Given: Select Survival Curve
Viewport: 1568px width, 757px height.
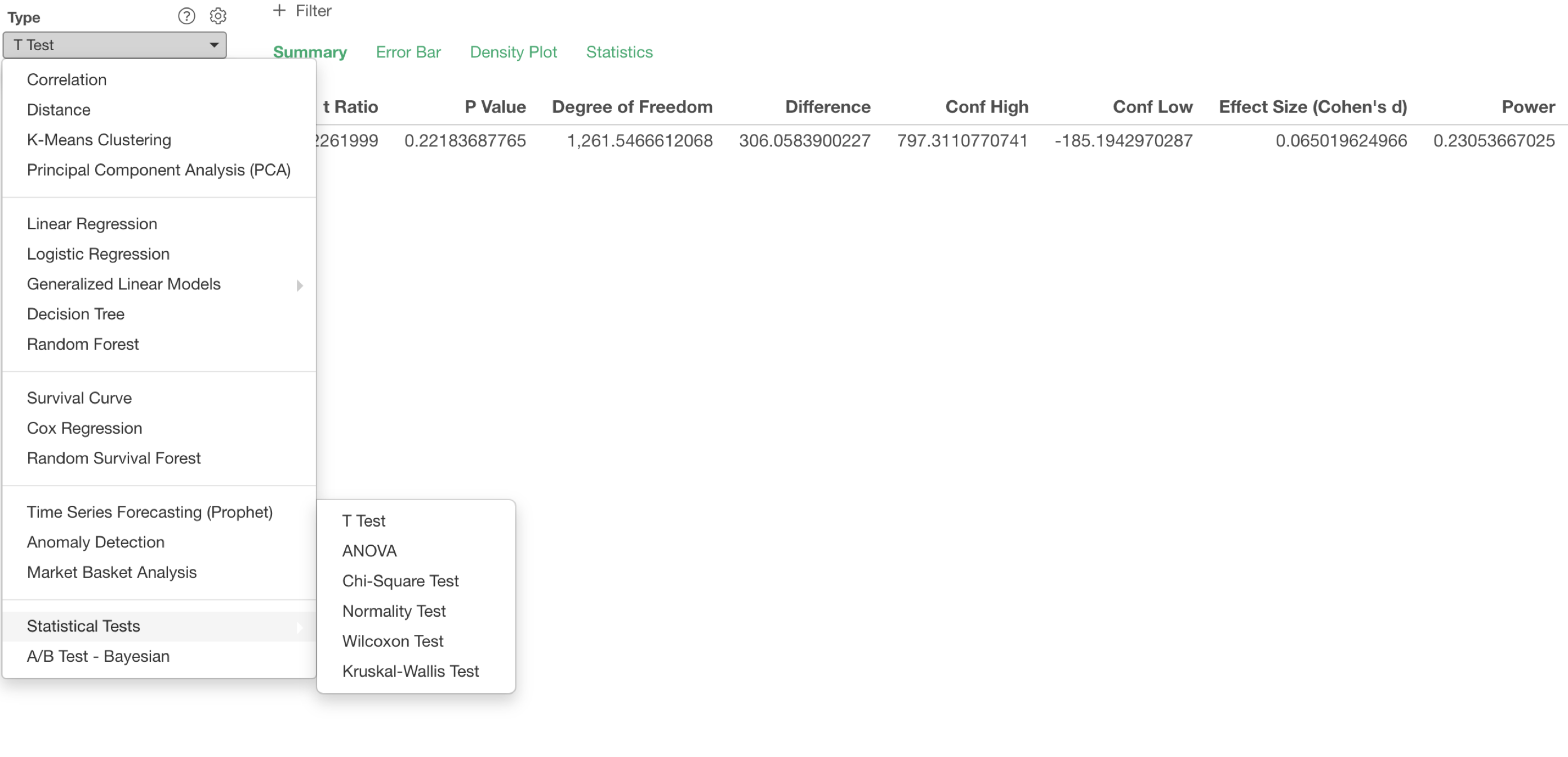Looking at the screenshot, I should pyautogui.click(x=159, y=398).
